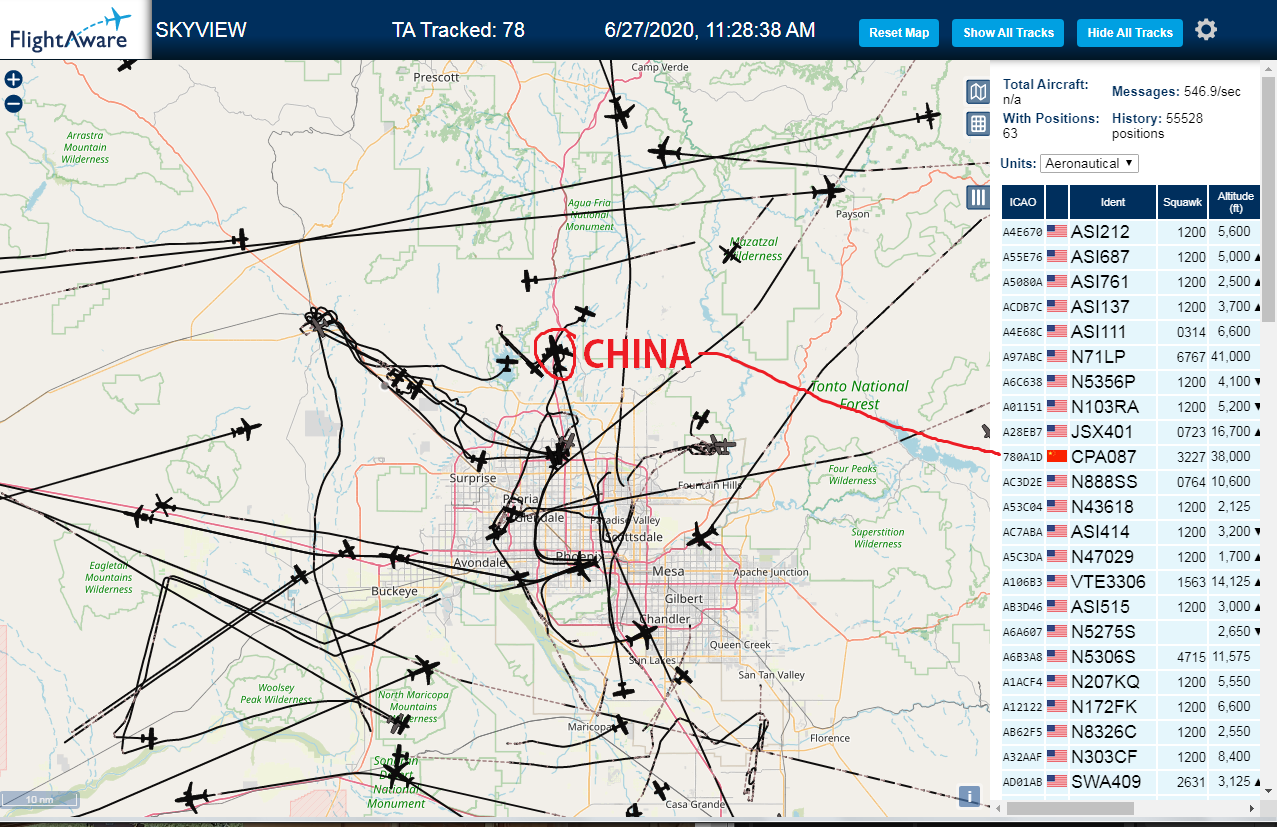Image resolution: width=1277 pixels, height=827 pixels.
Task: Select the ASI515 aircraft row
Action: 1131,606
